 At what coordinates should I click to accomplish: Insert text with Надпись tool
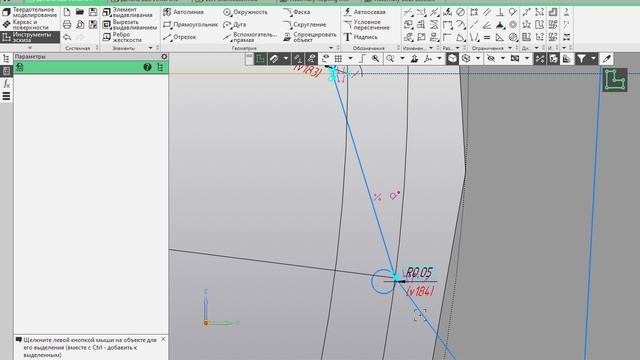(x=360, y=37)
